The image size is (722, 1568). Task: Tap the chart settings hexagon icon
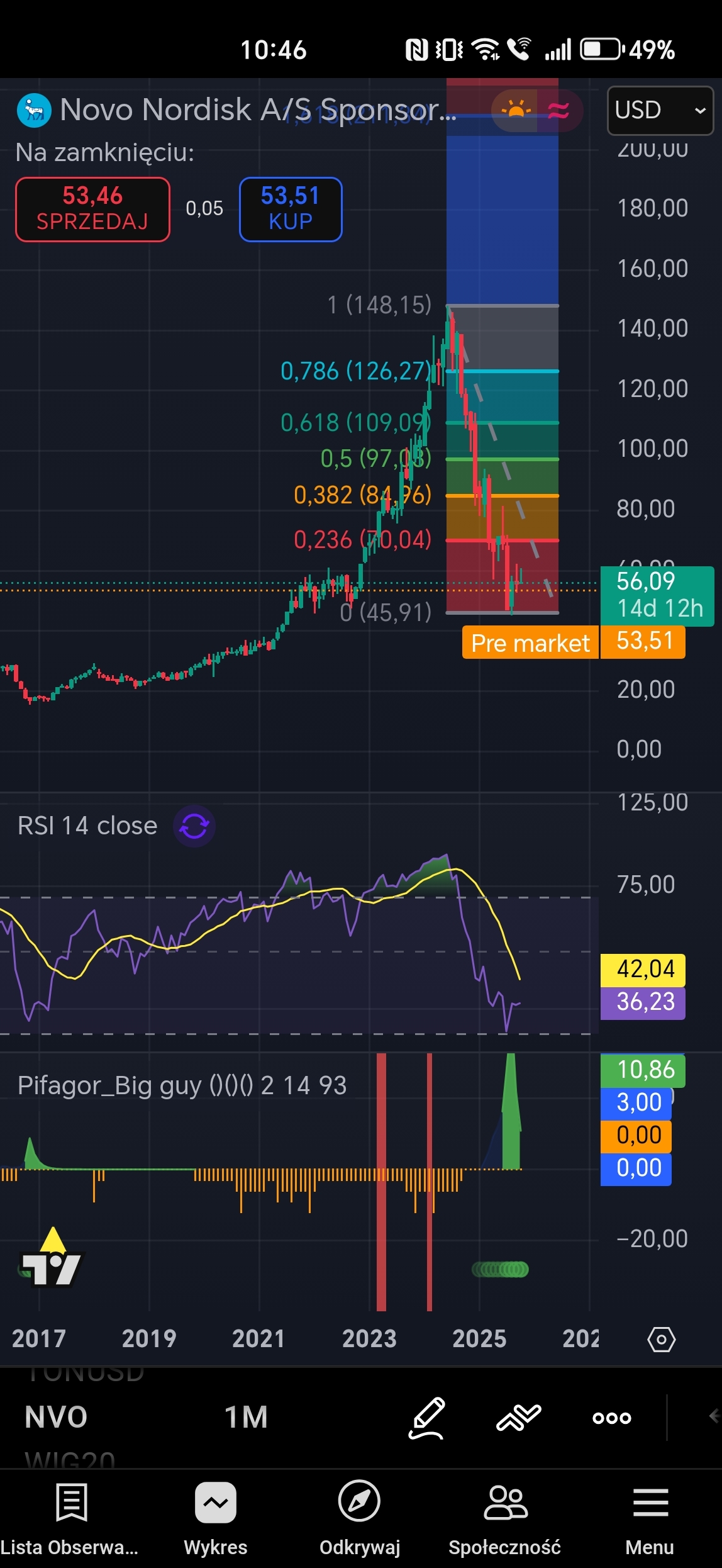click(x=661, y=1339)
